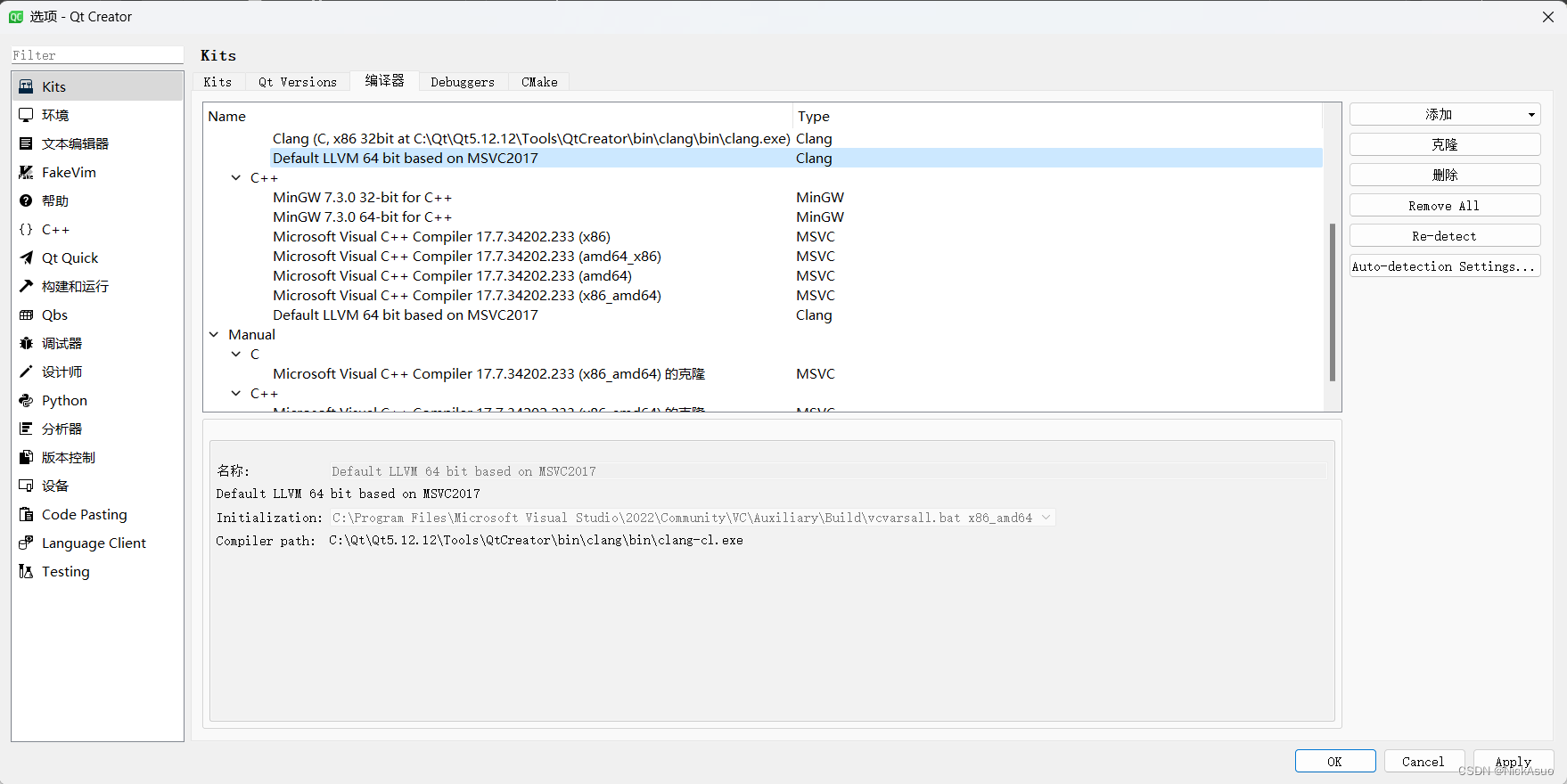Click the clang-cl.exe compiler path text
The image size is (1567, 784).
point(536,541)
